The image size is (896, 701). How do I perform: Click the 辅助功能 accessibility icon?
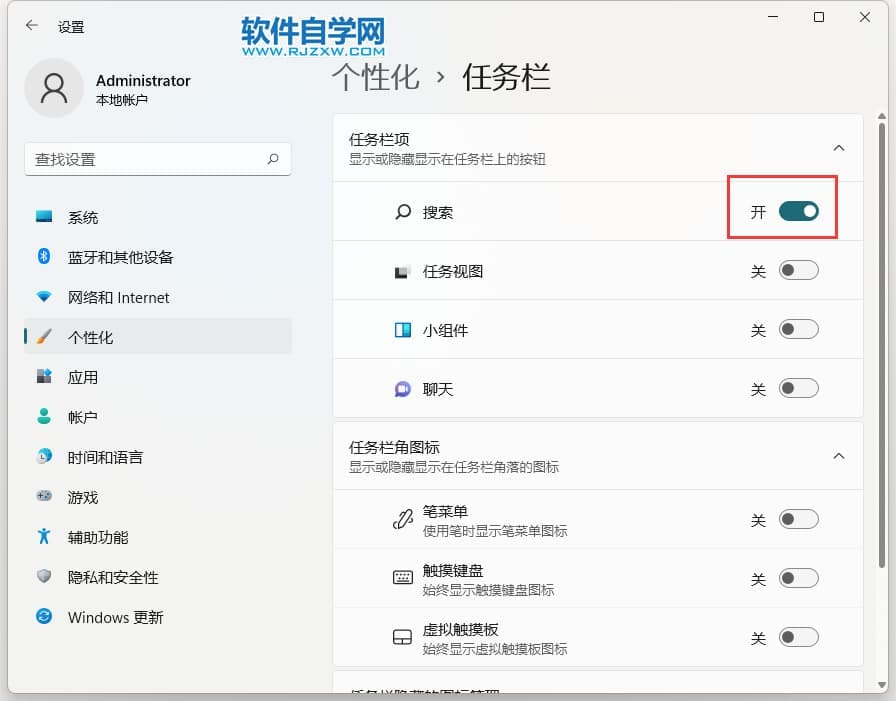tap(44, 537)
